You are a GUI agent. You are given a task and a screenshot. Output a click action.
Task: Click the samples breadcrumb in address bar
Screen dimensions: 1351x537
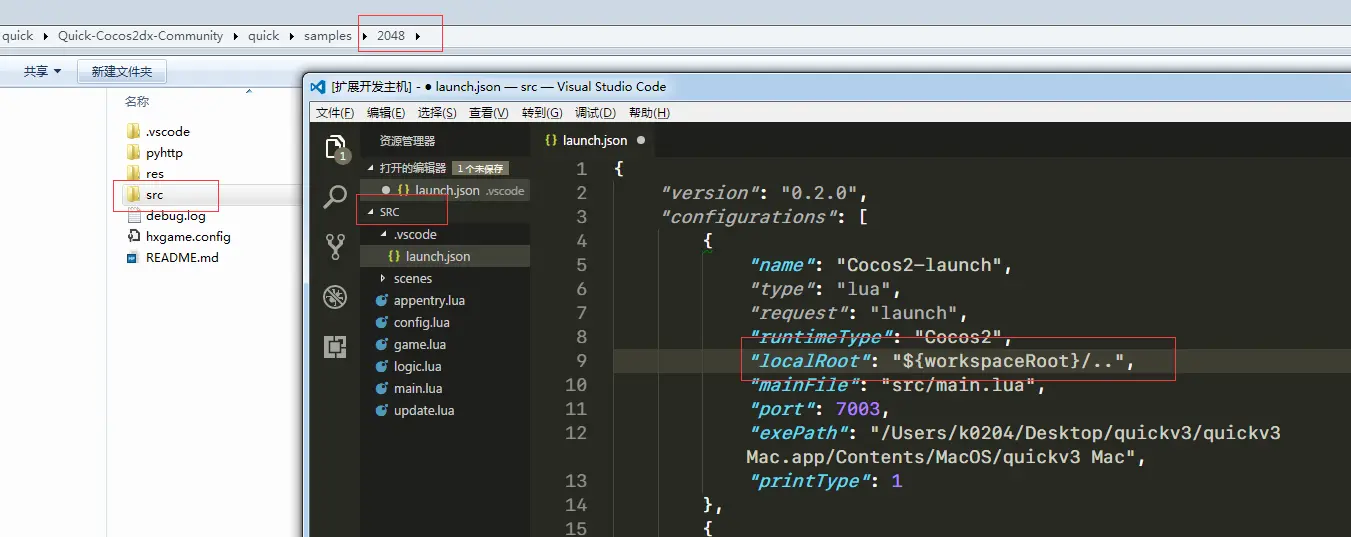click(328, 36)
